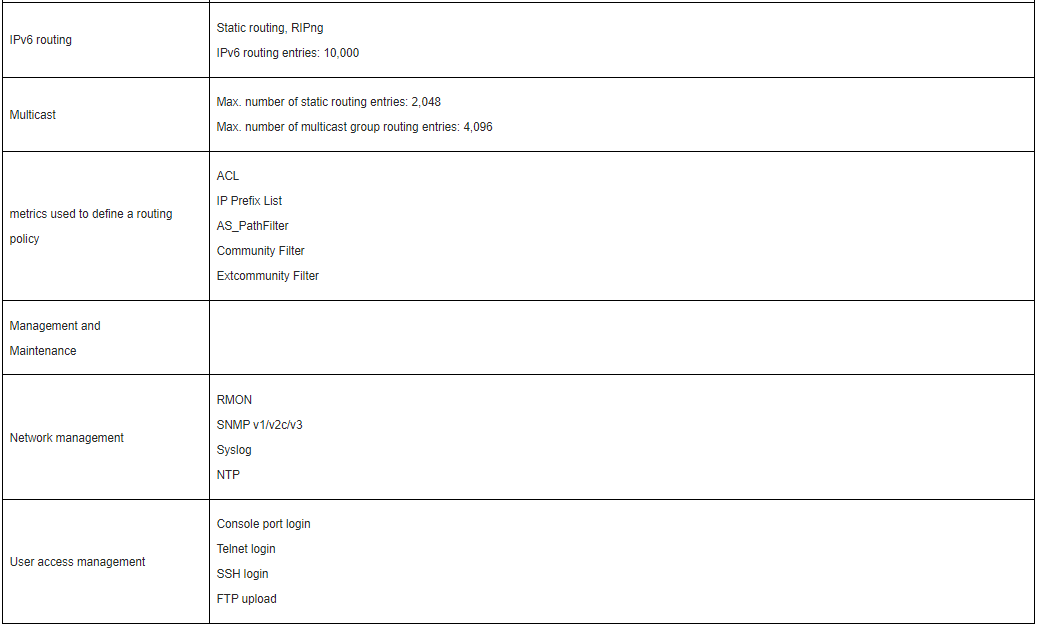The image size is (1037, 626).
Task: Click the "Extcommunity Filter" entry
Action: pos(268,276)
